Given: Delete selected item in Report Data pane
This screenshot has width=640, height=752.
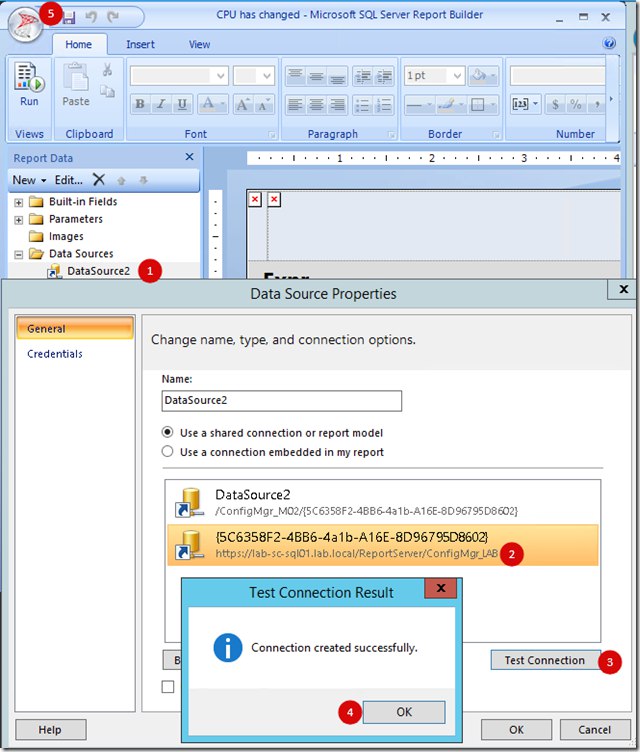Looking at the screenshot, I should [99, 180].
